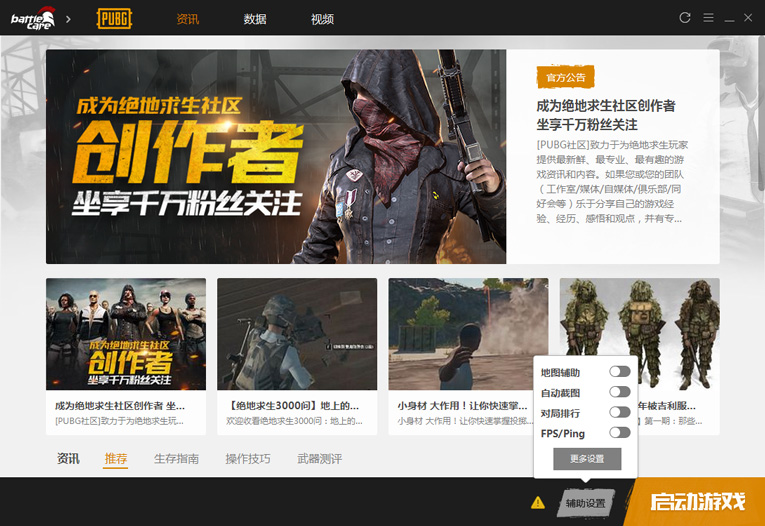Click the 官方公告 badge

pos(565,77)
